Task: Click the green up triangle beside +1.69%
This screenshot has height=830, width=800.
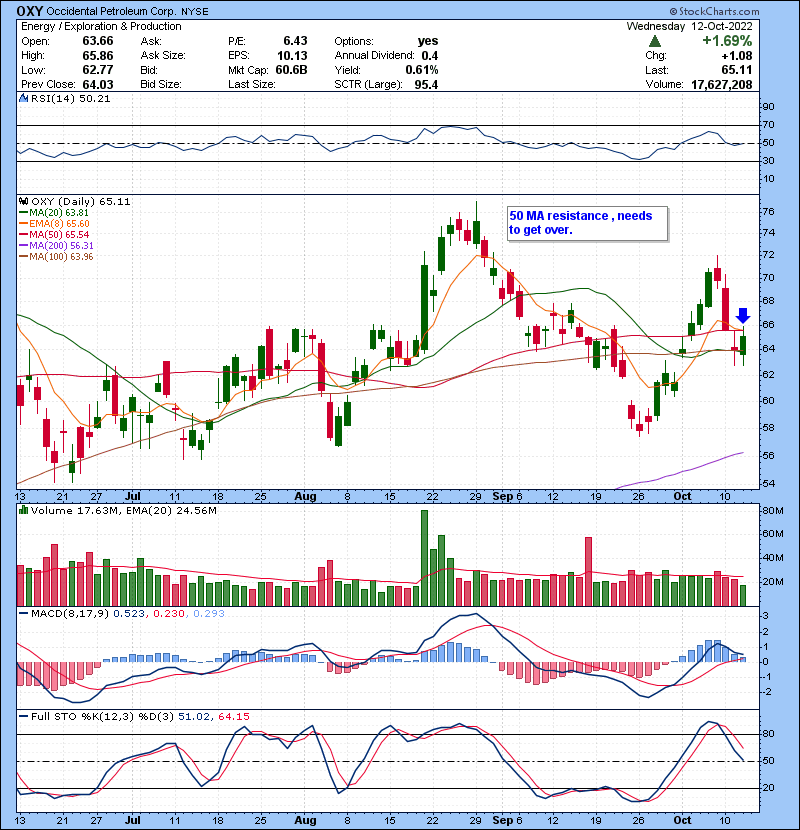Action: [x=655, y=41]
